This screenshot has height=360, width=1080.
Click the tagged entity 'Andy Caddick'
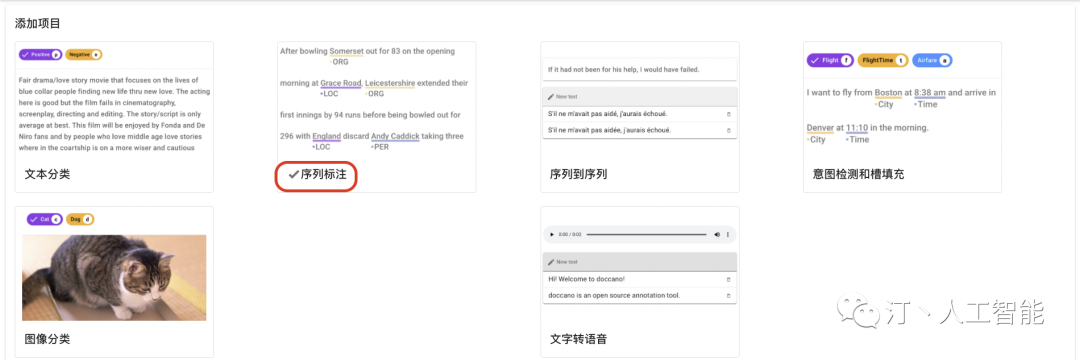[395, 136]
